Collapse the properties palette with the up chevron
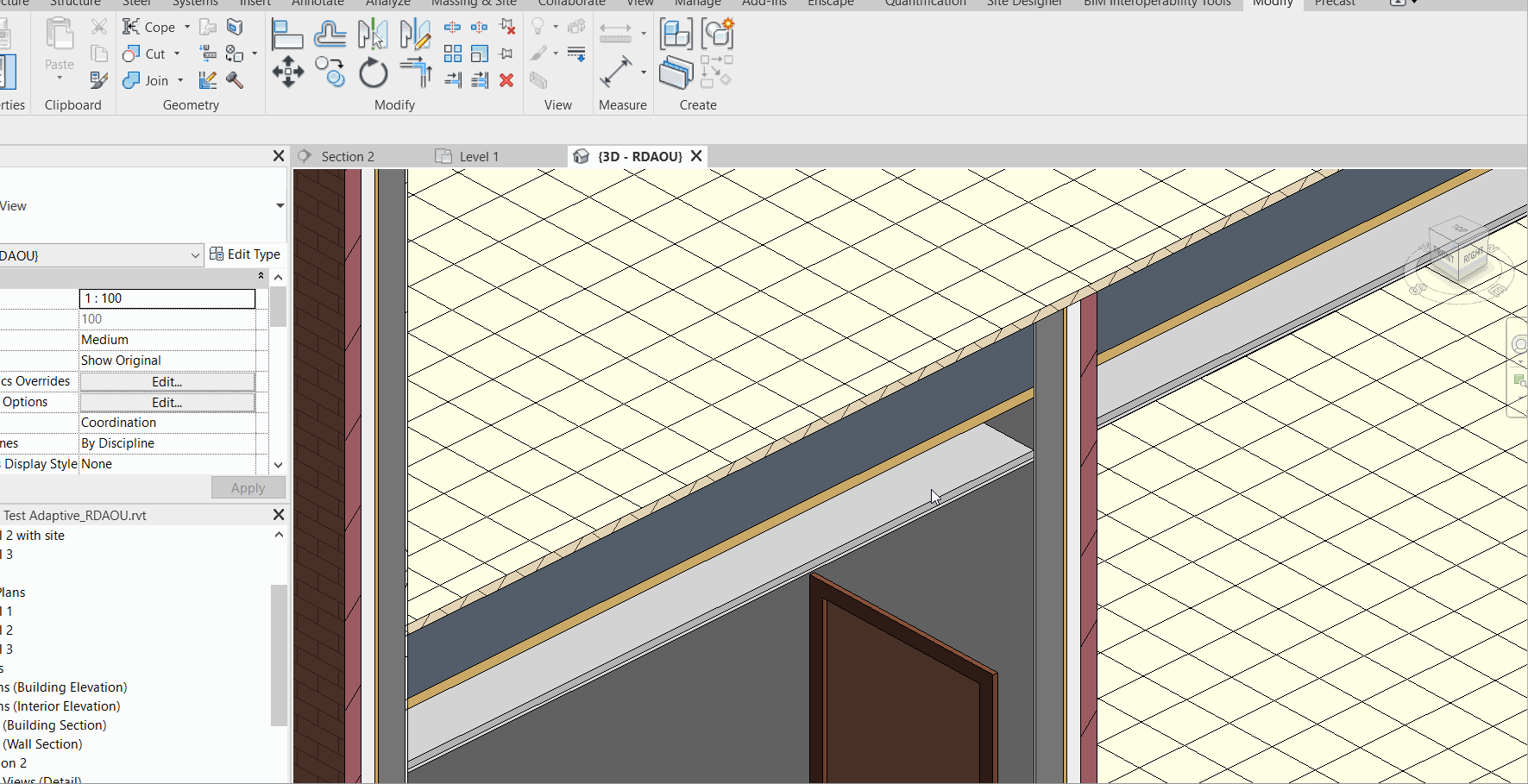This screenshot has height=784, width=1528. tap(261, 276)
